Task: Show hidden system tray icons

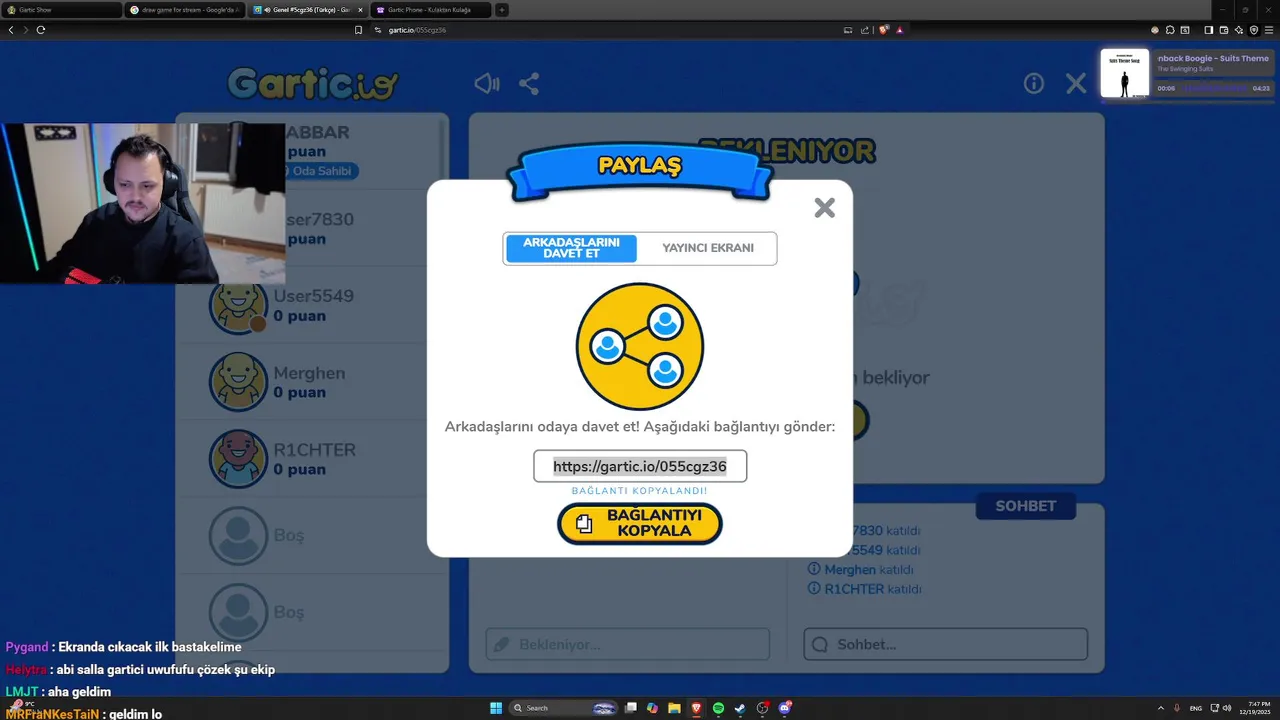Action: (1161, 708)
